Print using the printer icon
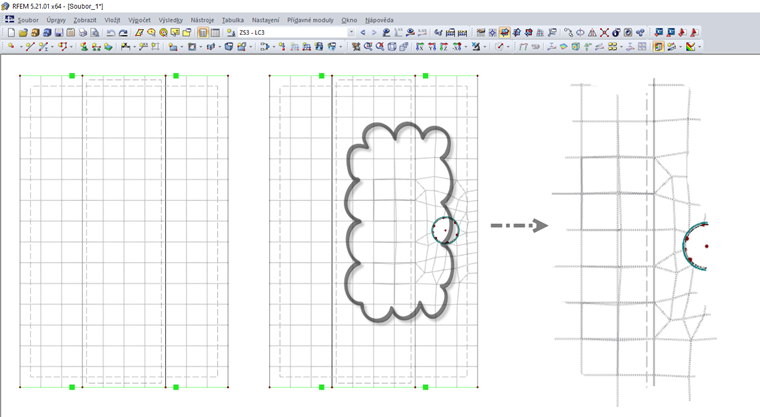Screen dimensions: 760x417 tap(83, 32)
